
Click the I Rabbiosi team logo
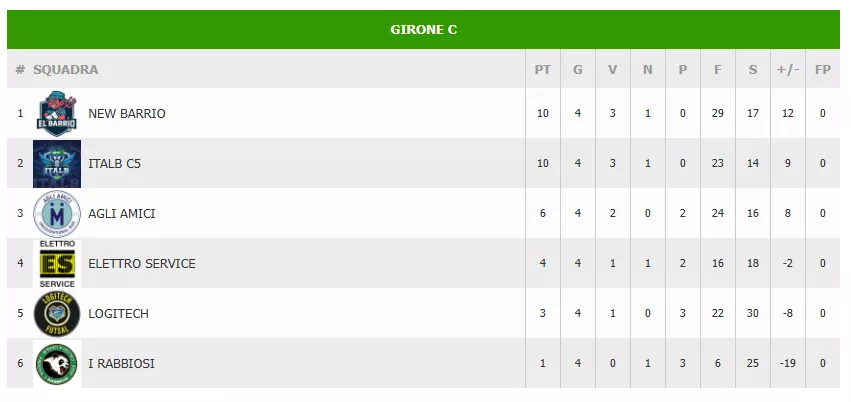pos(57,364)
